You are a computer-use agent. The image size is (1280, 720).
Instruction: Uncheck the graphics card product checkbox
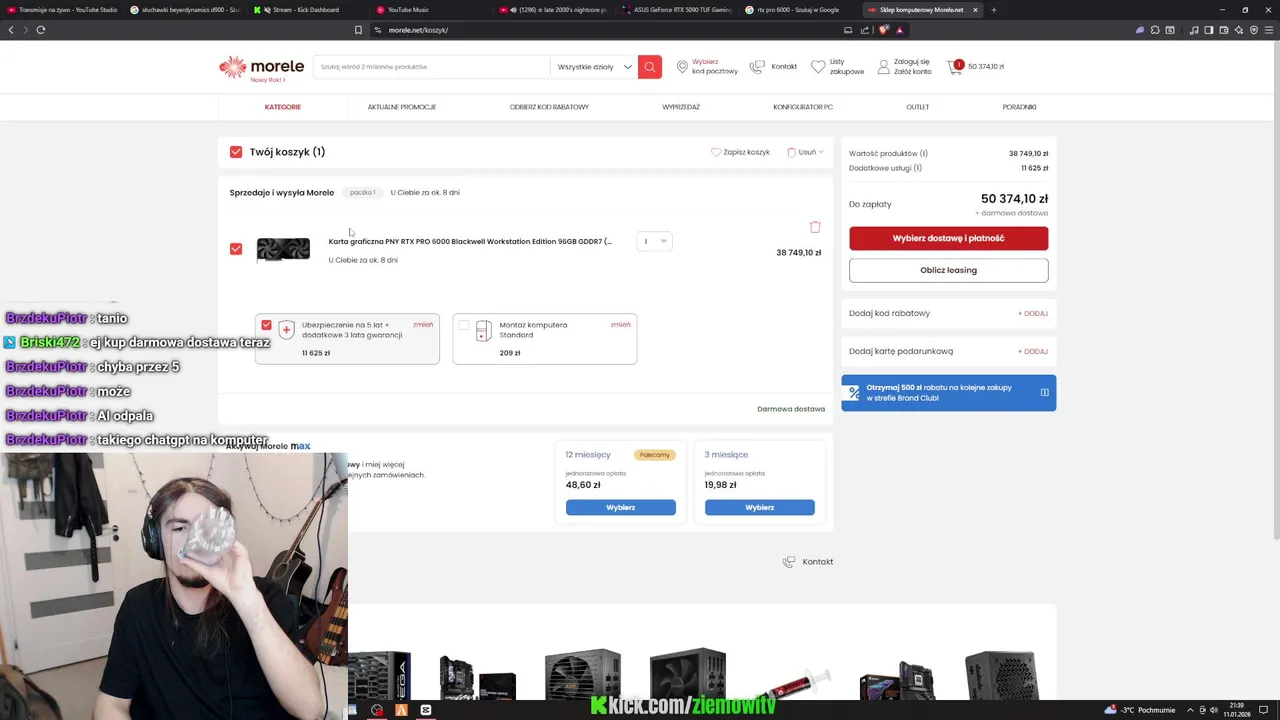click(236, 249)
